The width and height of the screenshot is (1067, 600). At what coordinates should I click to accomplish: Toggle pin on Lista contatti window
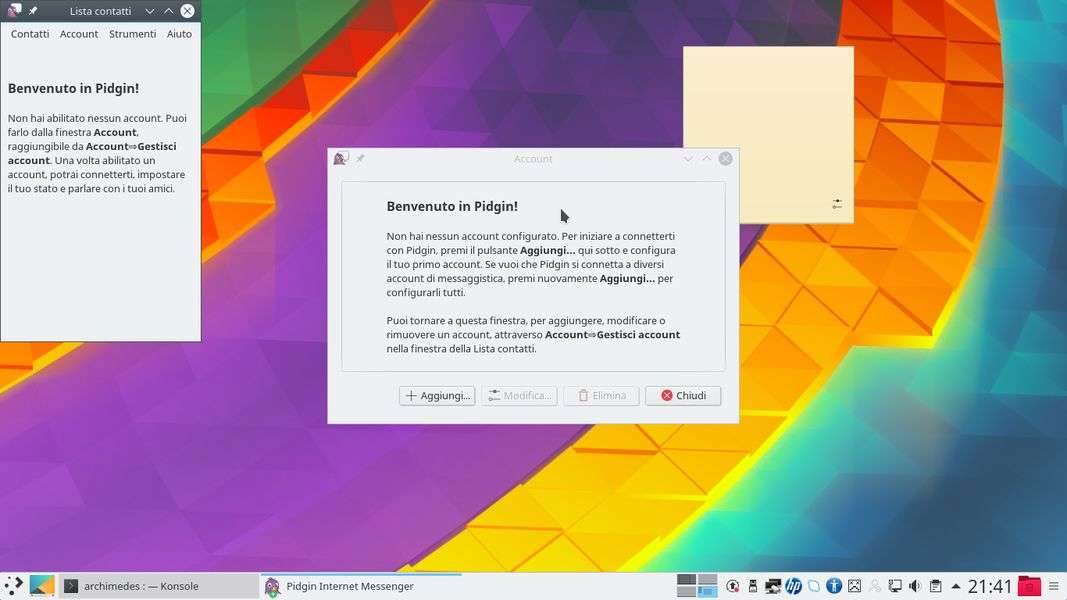coord(33,11)
